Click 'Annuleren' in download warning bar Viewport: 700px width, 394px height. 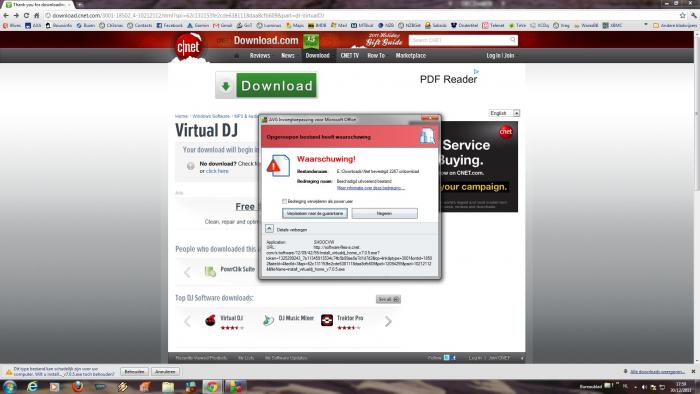coord(166,372)
